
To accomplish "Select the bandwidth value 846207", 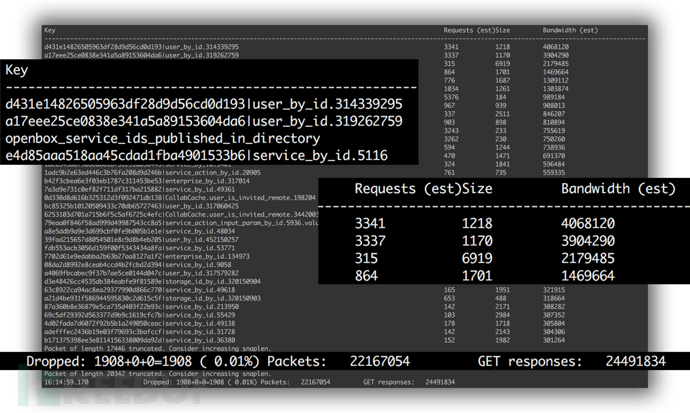I will pyautogui.click(x=554, y=113).
